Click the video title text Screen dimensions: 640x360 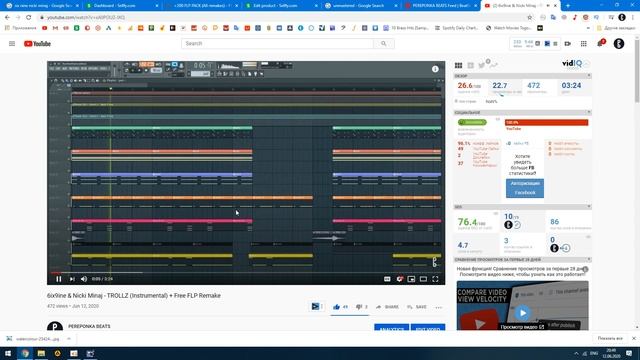tap(134, 296)
